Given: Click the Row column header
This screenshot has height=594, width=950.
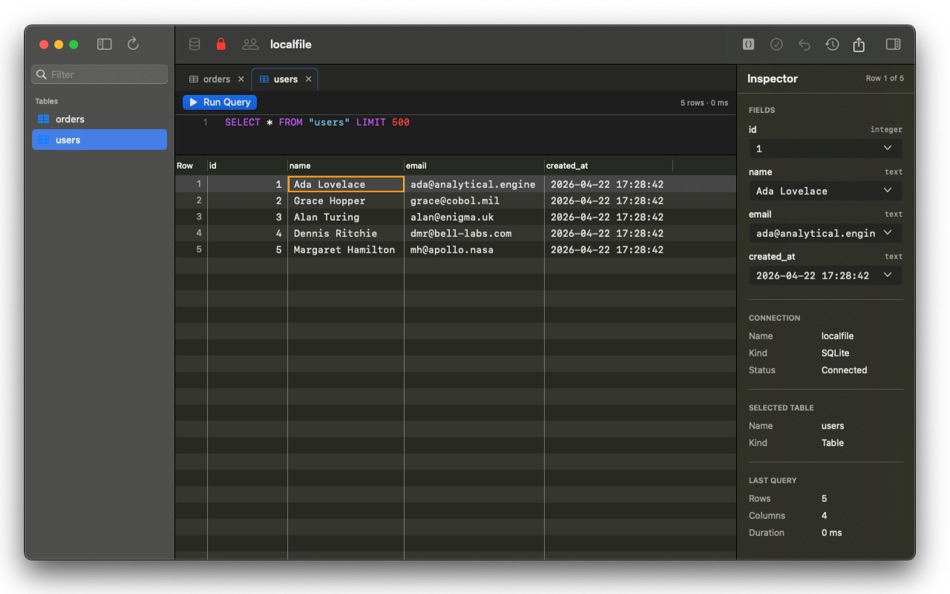Looking at the screenshot, I should (191, 165).
